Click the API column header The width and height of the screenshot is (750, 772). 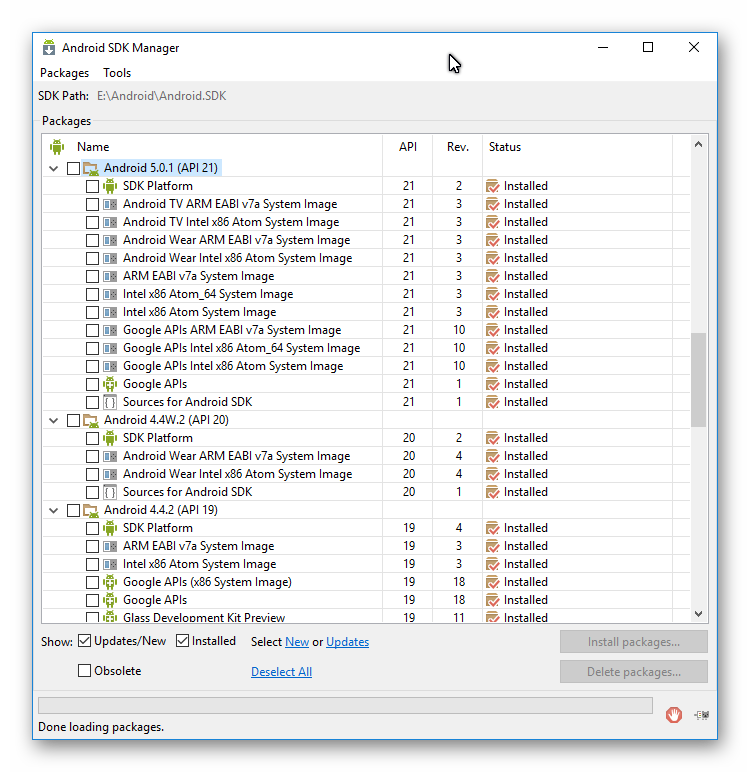coord(408,147)
